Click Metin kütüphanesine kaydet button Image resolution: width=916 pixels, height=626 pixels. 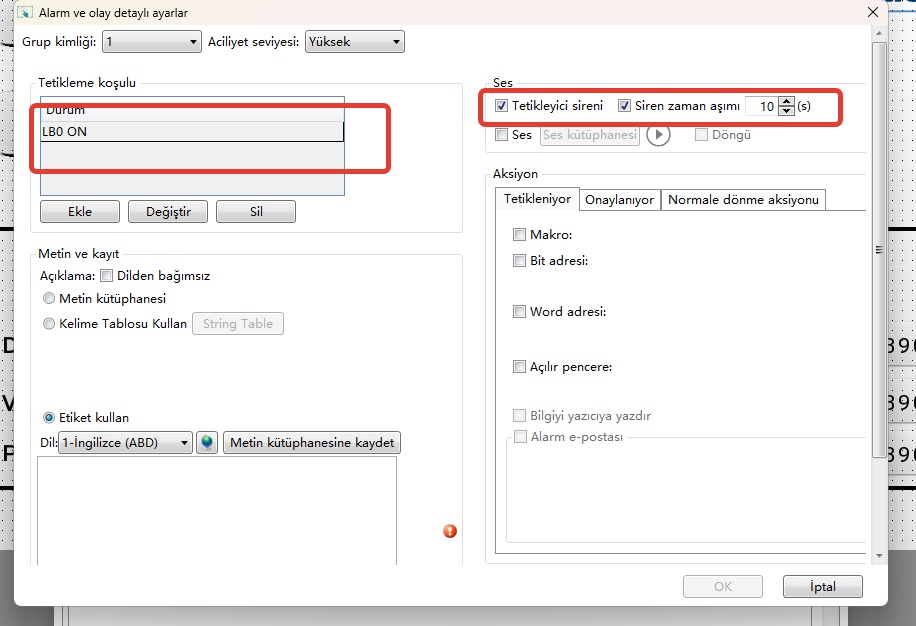tap(311, 443)
